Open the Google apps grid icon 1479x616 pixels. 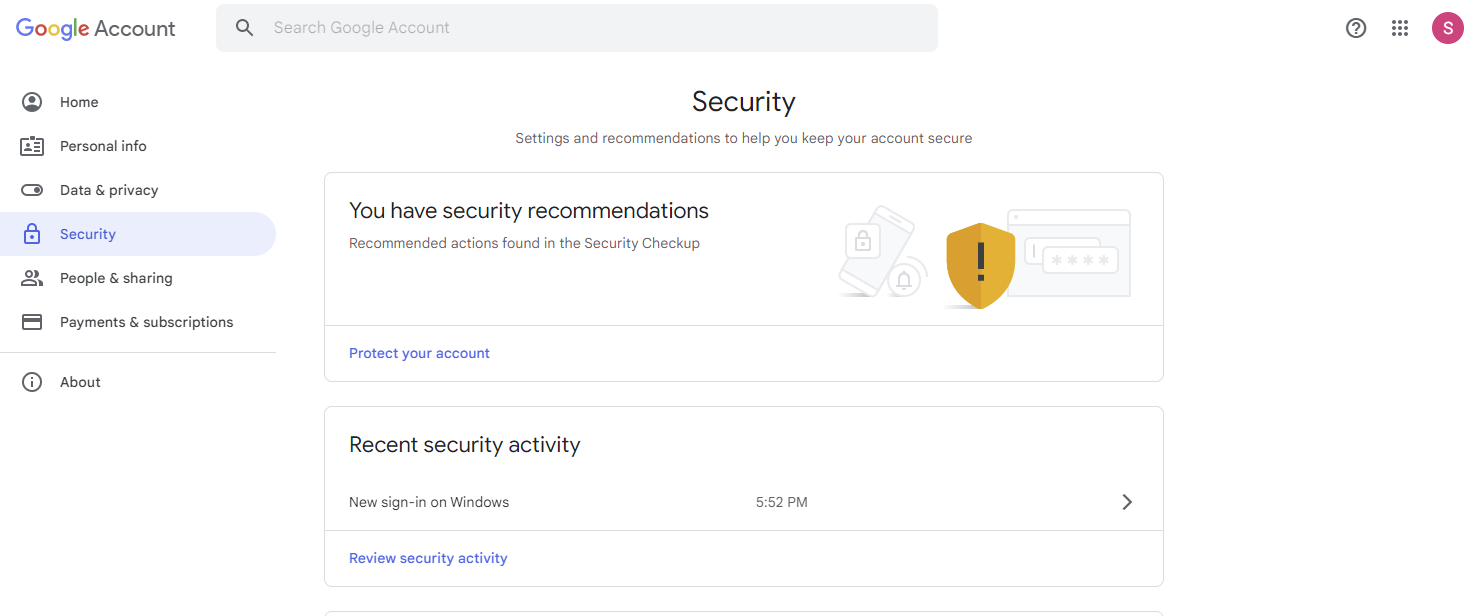tap(1400, 28)
